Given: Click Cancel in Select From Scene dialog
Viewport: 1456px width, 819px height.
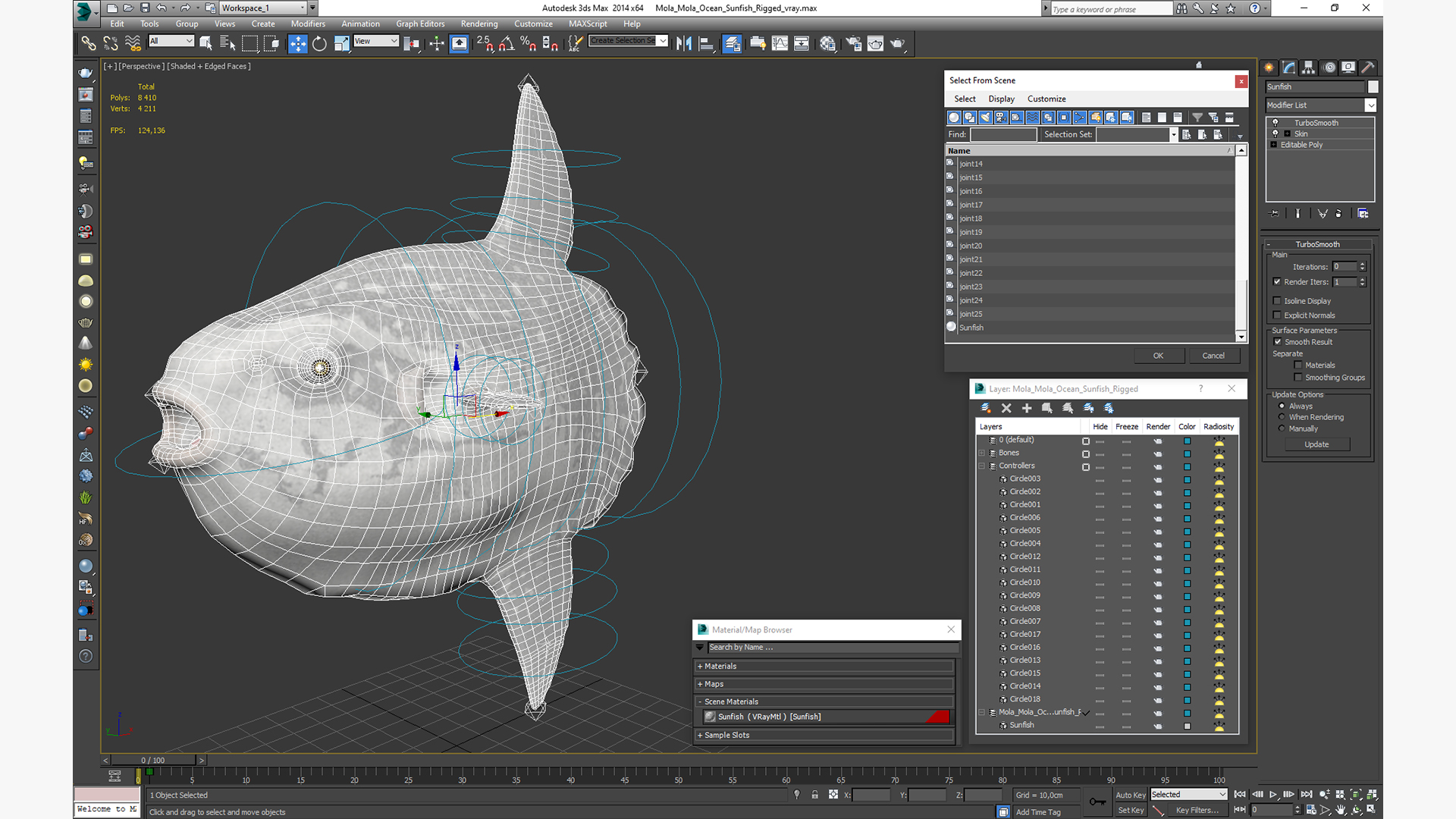Looking at the screenshot, I should pos(1213,356).
